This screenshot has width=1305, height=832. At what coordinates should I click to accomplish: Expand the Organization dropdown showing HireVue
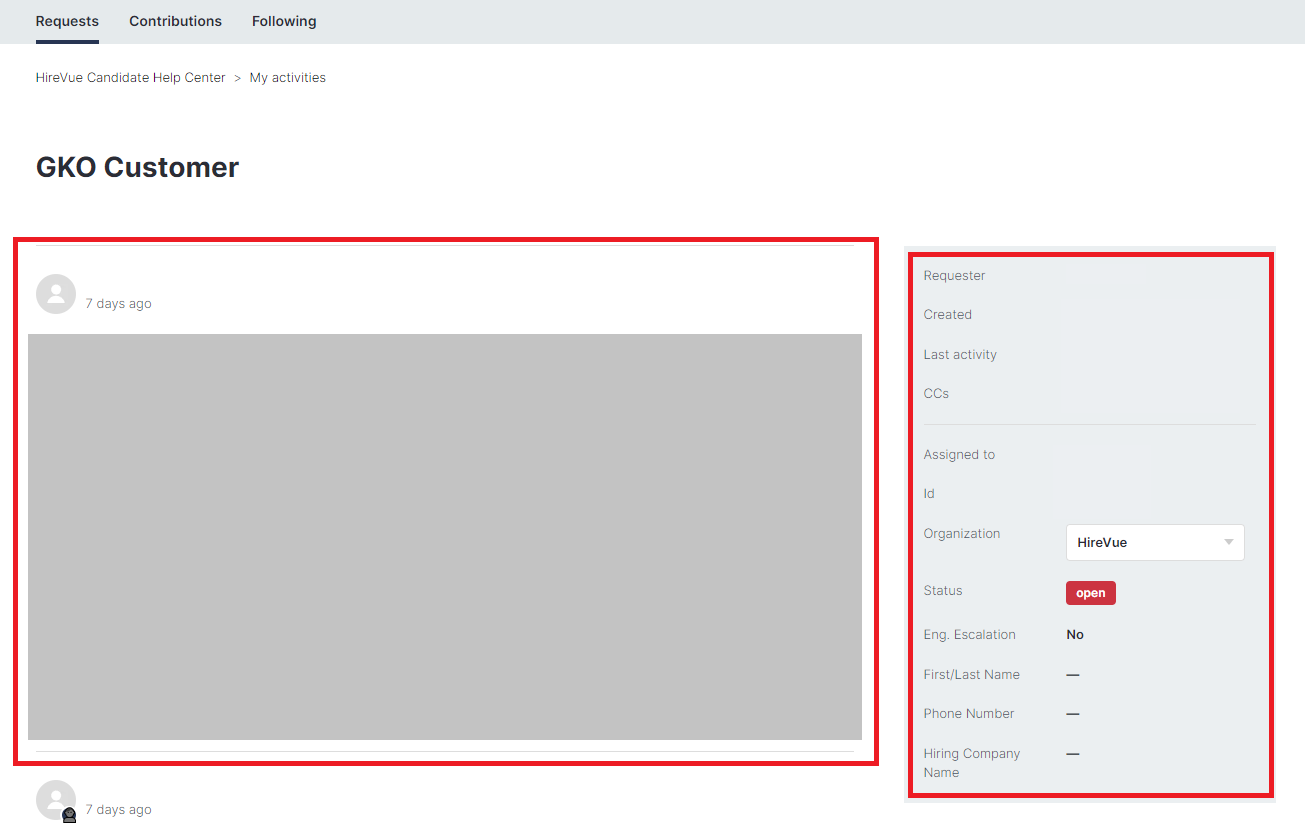click(x=1155, y=542)
